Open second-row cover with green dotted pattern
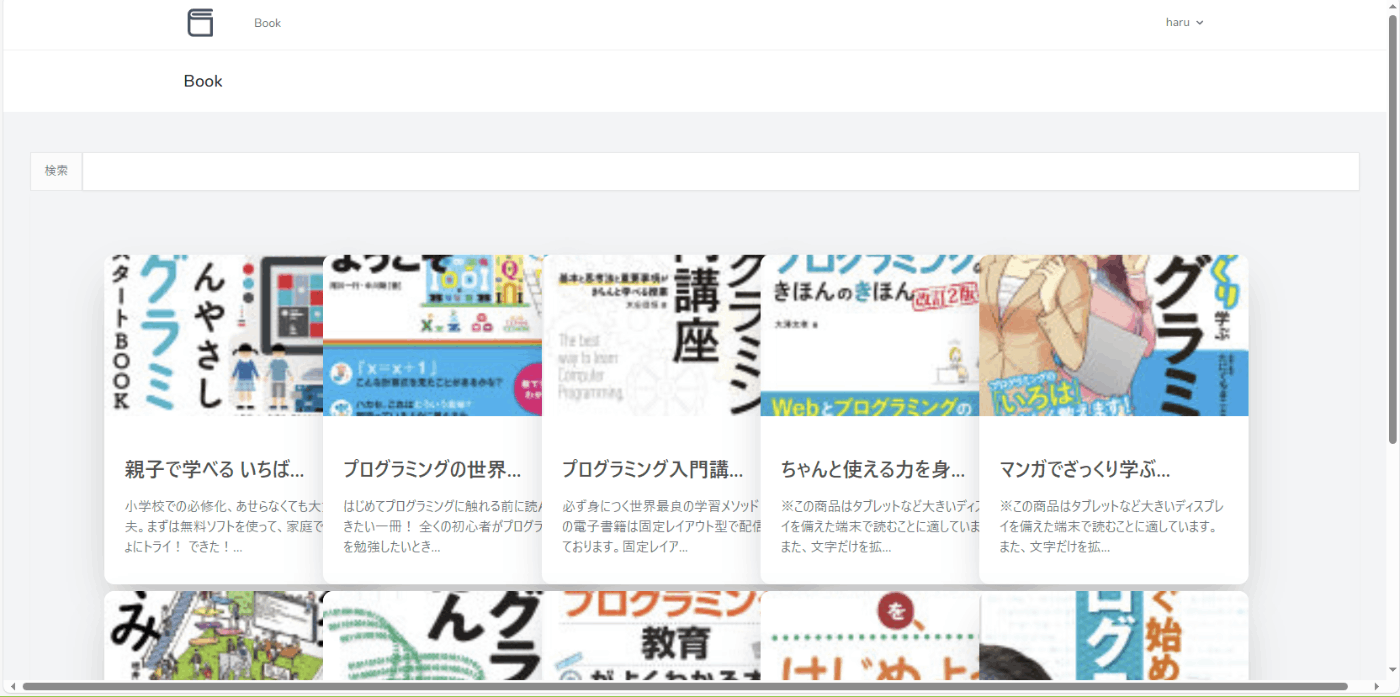The image size is (1400, 697). (433, 636)
